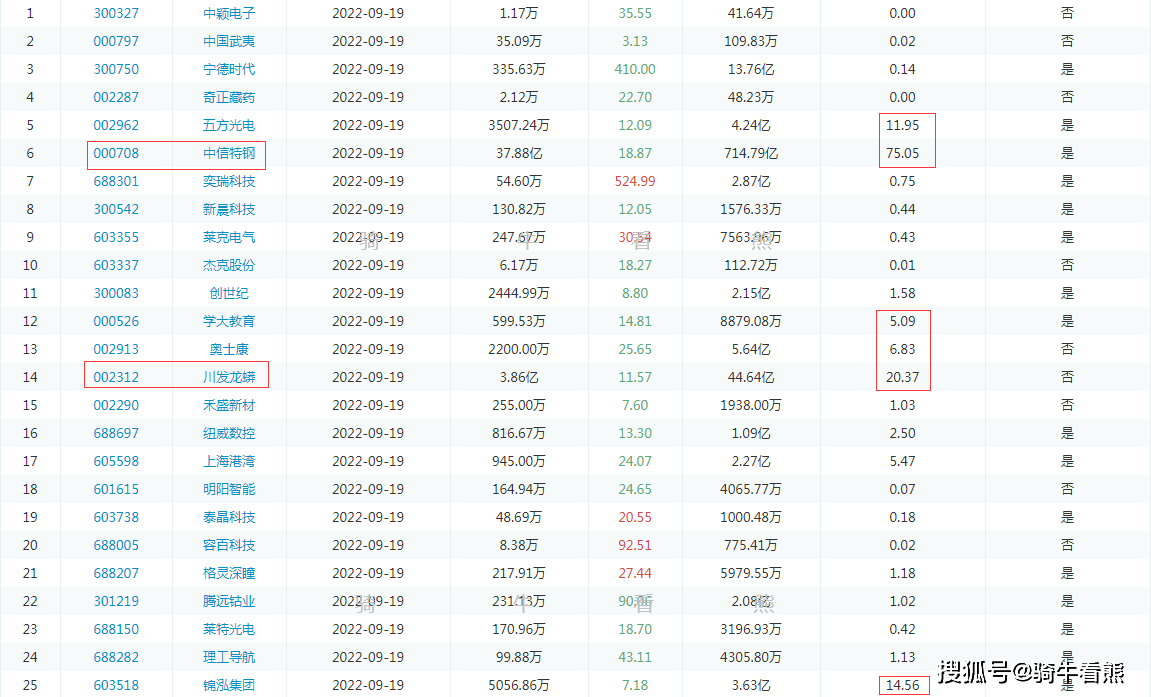This screenshot has height=697, width=1151.
Task: Open stock code link 300327
Action: coord(116,13)
